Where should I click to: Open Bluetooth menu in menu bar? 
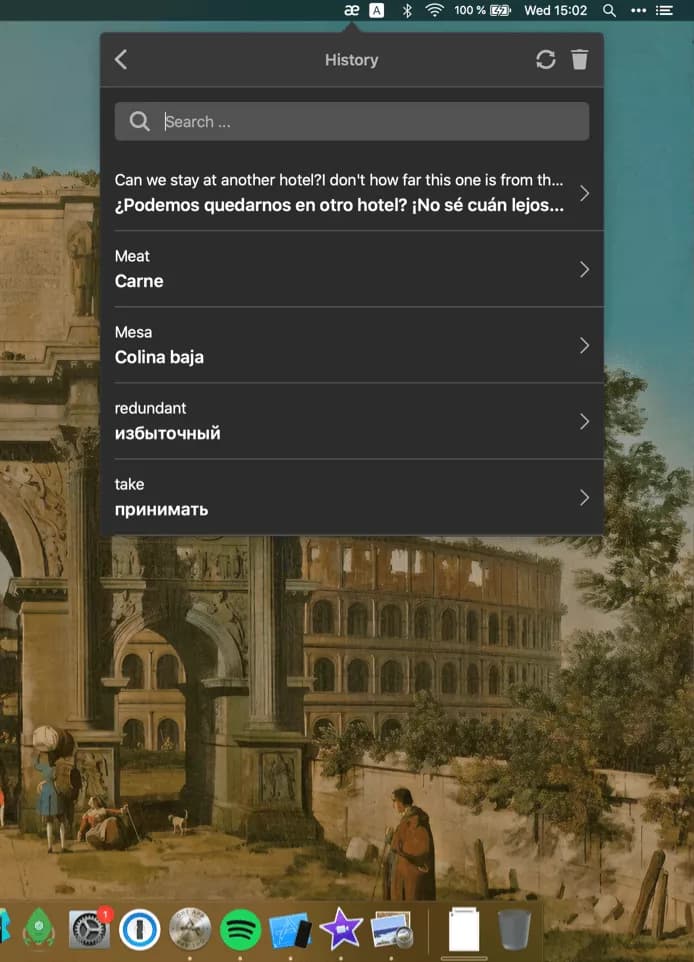pyautogui.click(x=406, y=10)
